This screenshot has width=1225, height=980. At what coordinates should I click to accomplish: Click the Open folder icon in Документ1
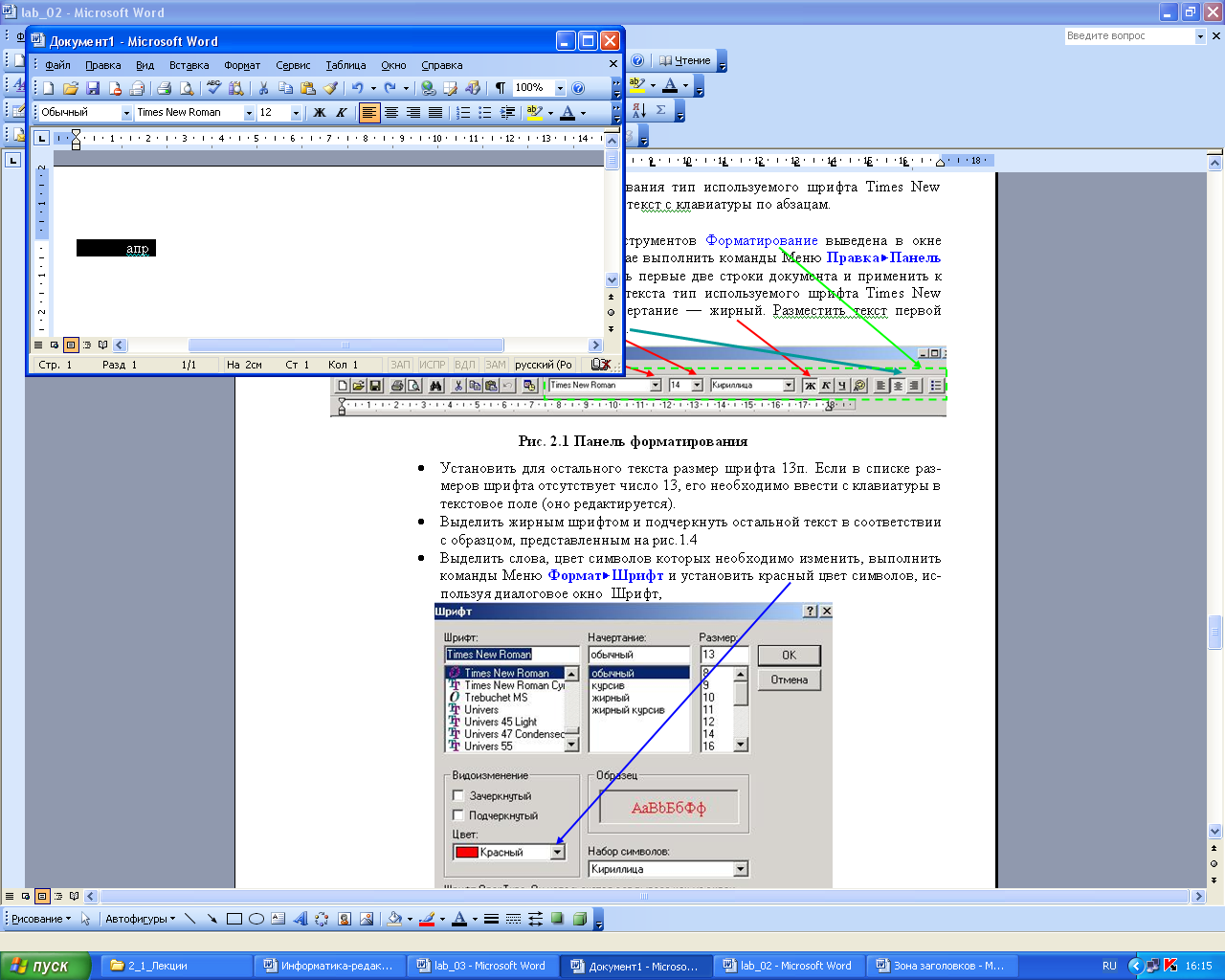point(71,88)
